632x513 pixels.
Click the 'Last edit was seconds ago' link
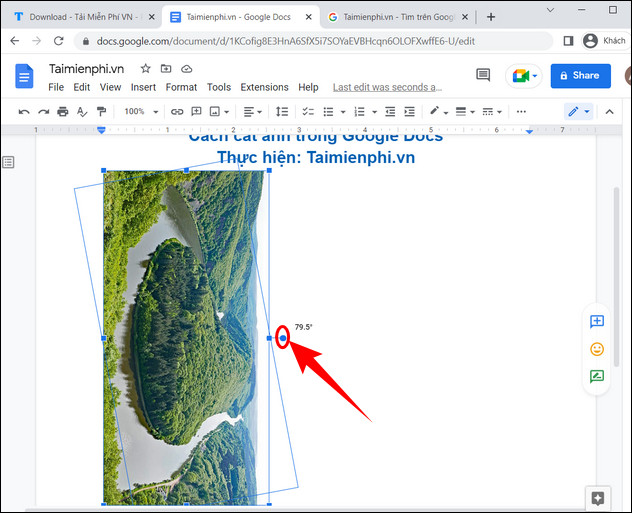[387, 87]
